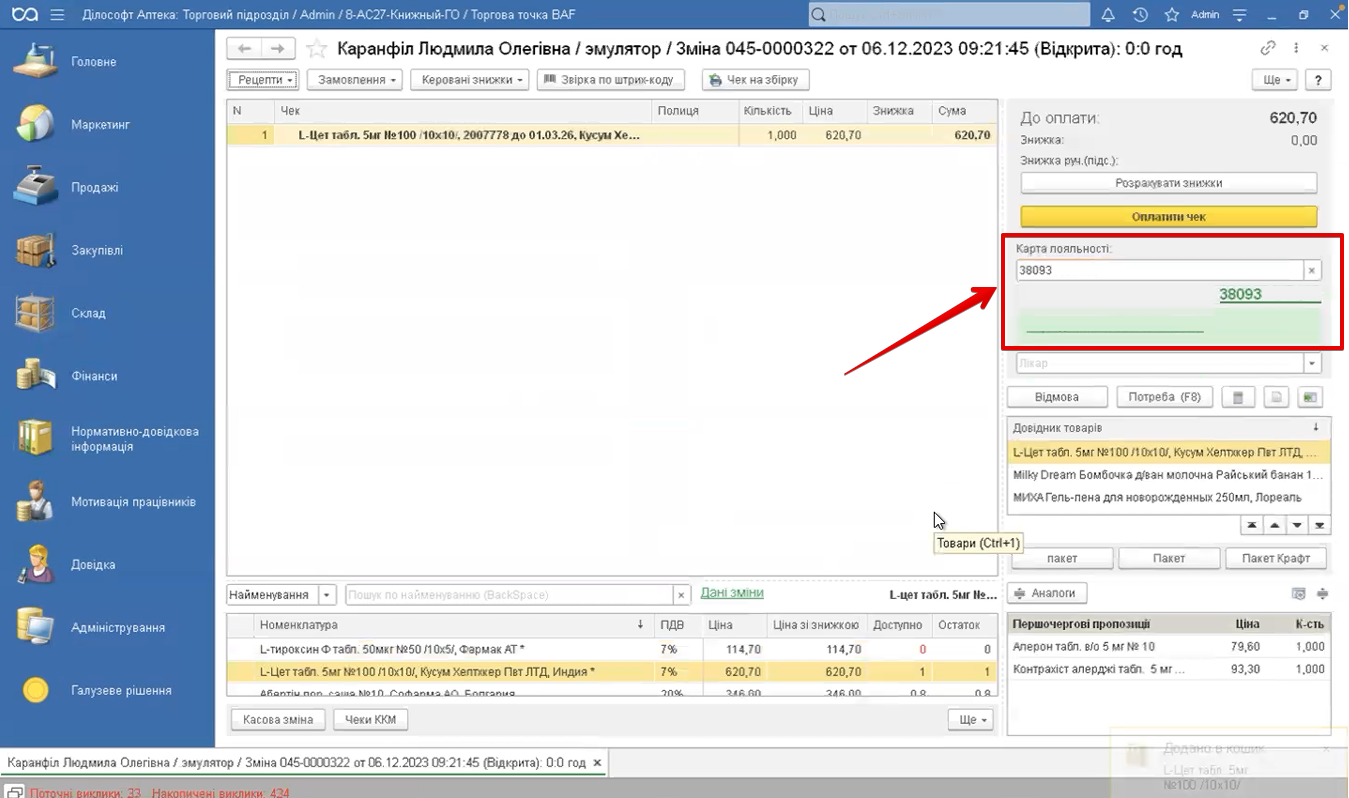Click in the product name search field
Viewport: 1349px width, 798px height.
pos(510,595)
